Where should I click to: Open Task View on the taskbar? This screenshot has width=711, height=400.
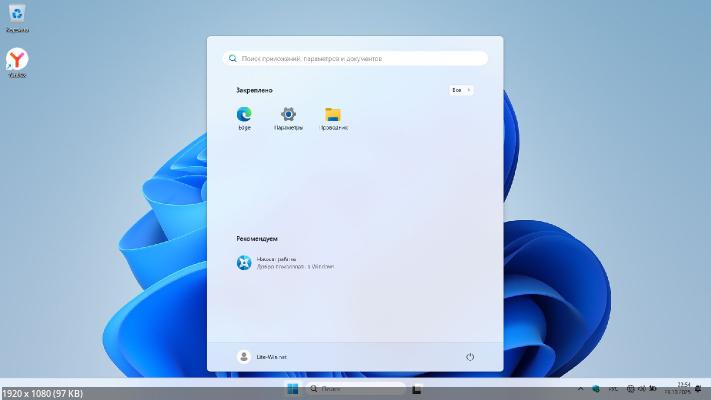pyautogui.click(x=418, y=388)
